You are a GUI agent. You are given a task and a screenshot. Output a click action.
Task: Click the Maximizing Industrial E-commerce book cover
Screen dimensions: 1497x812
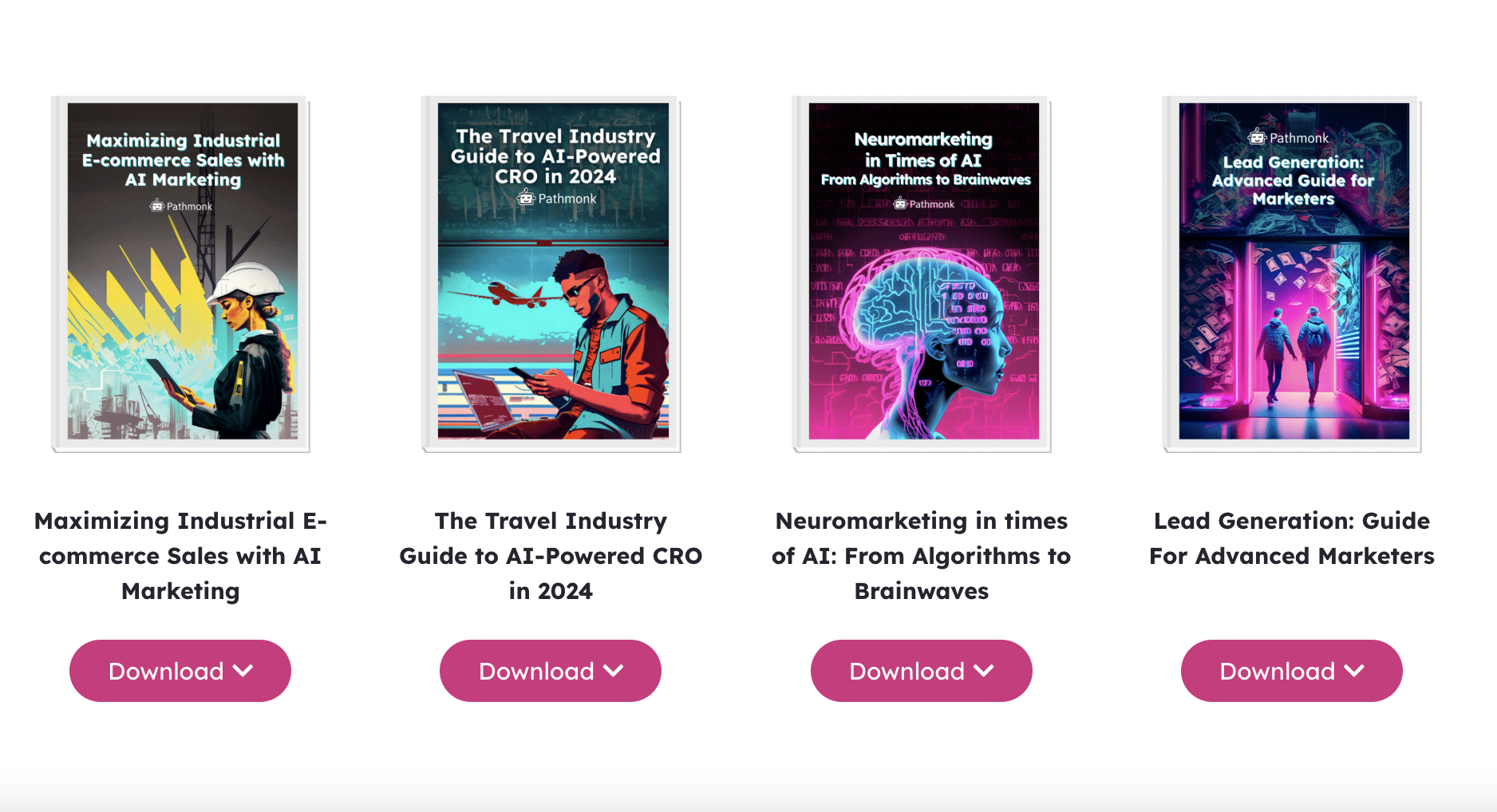click(x=181, y=274)
